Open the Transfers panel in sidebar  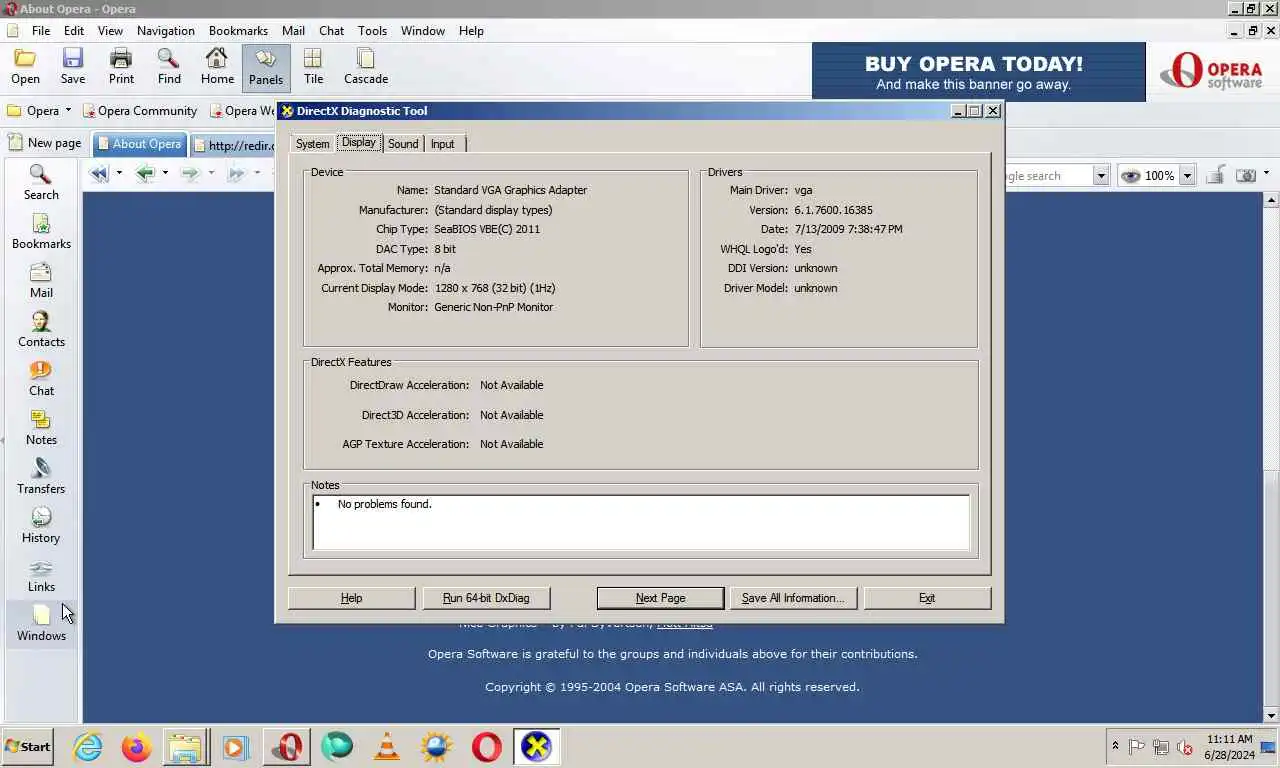pyautogui.click(x=41, y=477)
